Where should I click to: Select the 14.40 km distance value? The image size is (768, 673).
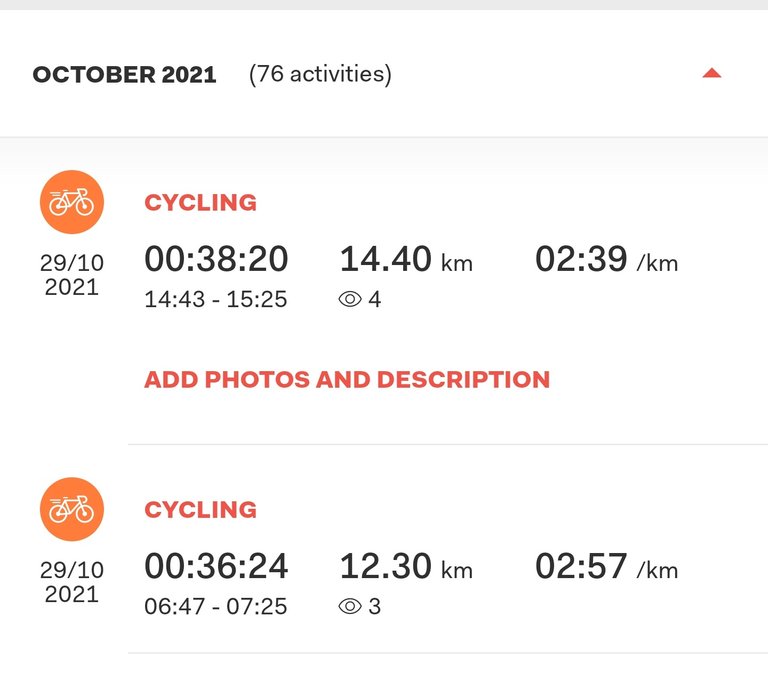tap(406, 259)
